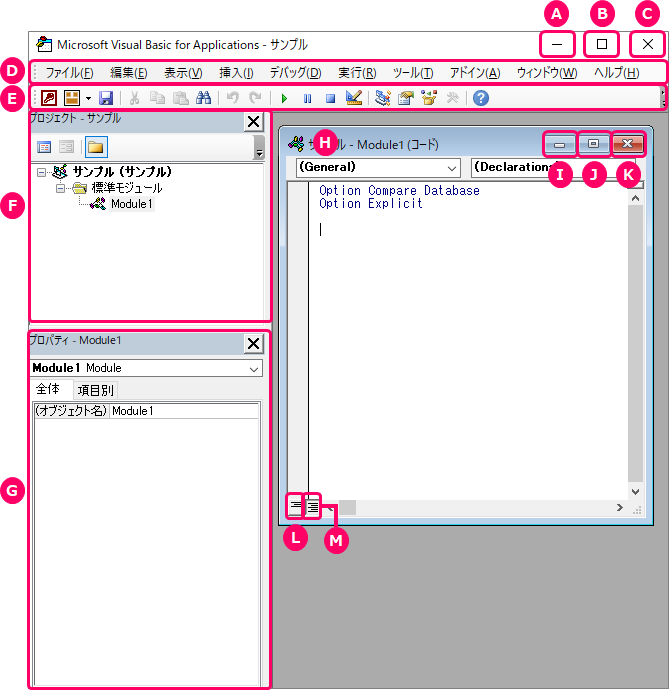Open the Module1 Module object dropdown
The height and width of the screenshot is (690, 669).
coord(254,369)
